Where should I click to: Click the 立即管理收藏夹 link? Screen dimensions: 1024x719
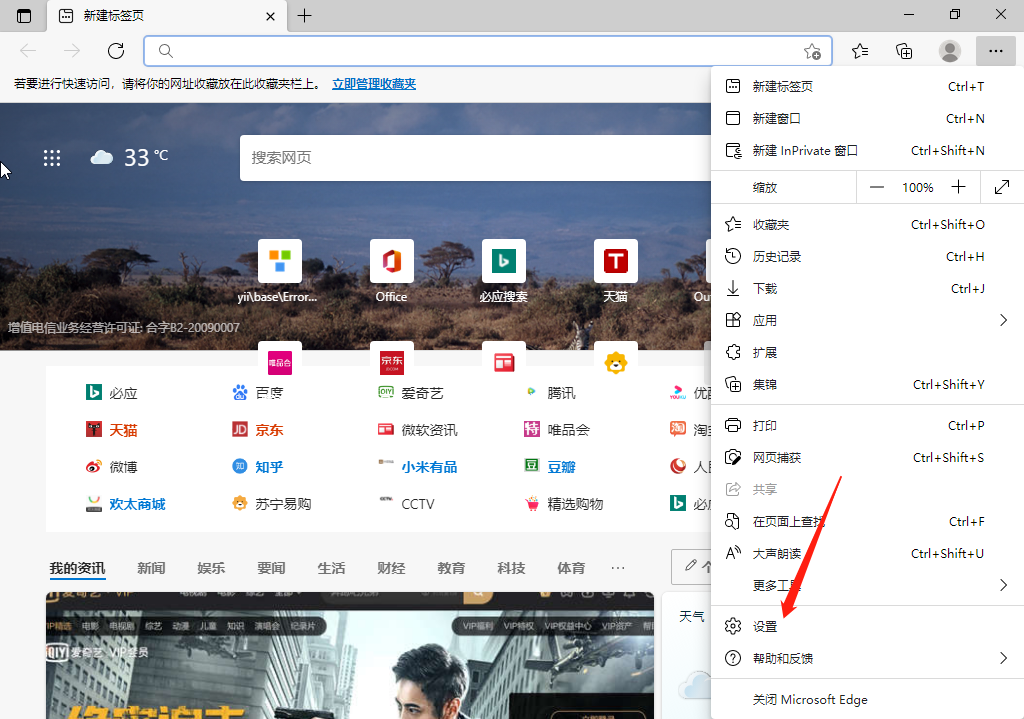pos(374,84)
